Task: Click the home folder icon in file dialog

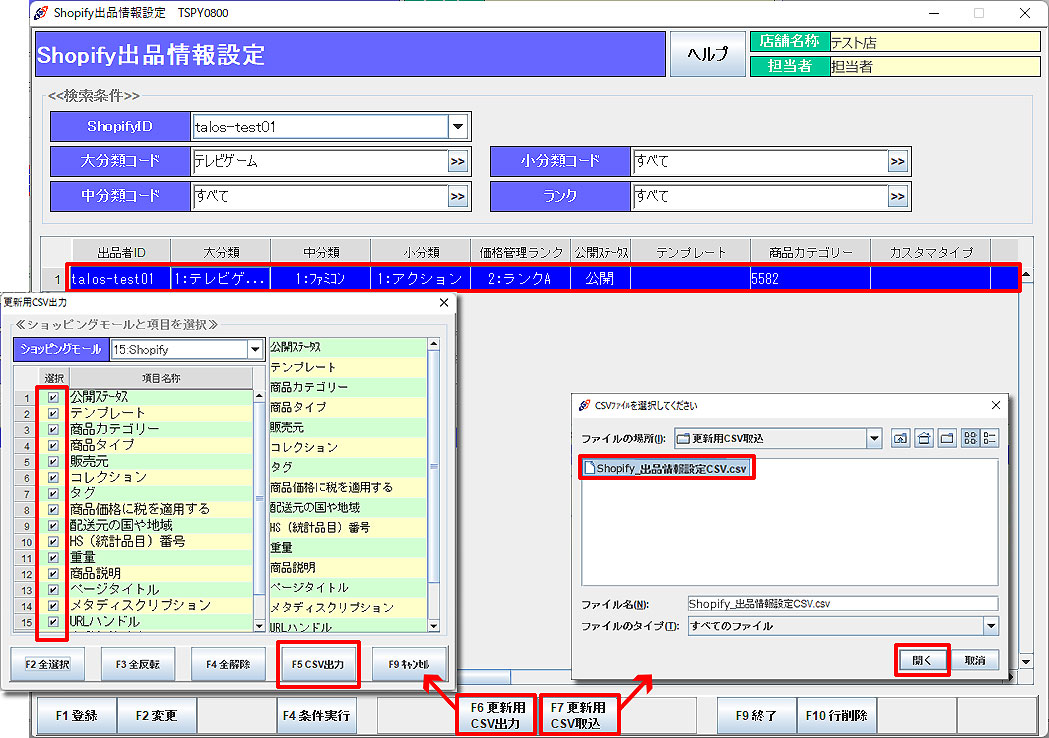Action: [923, 438]
